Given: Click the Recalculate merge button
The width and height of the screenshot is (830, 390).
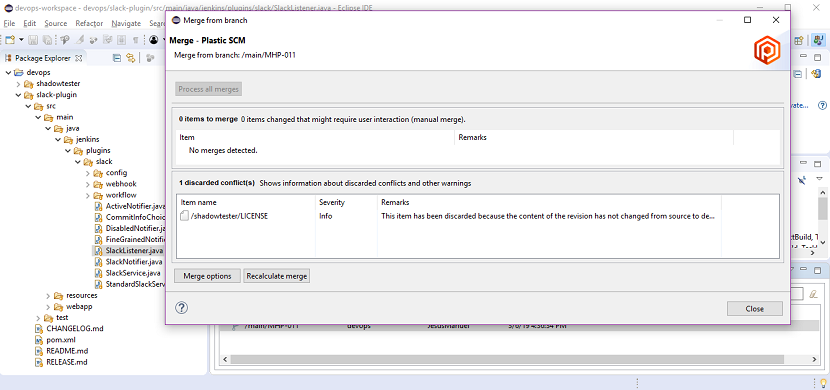Looking at the screenshot, I should pos(276,276).
